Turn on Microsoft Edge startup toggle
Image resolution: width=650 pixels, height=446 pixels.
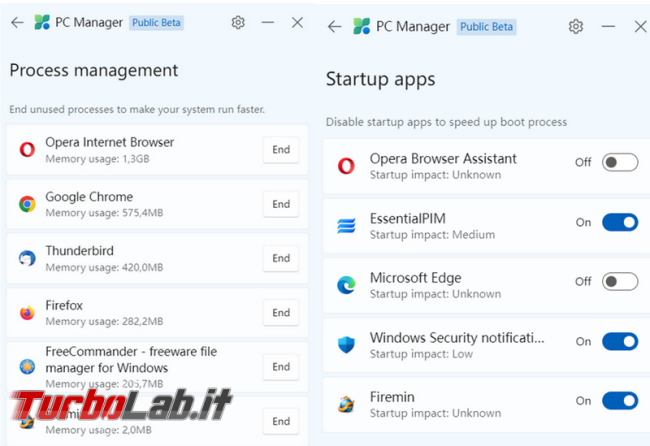(620, 281)
